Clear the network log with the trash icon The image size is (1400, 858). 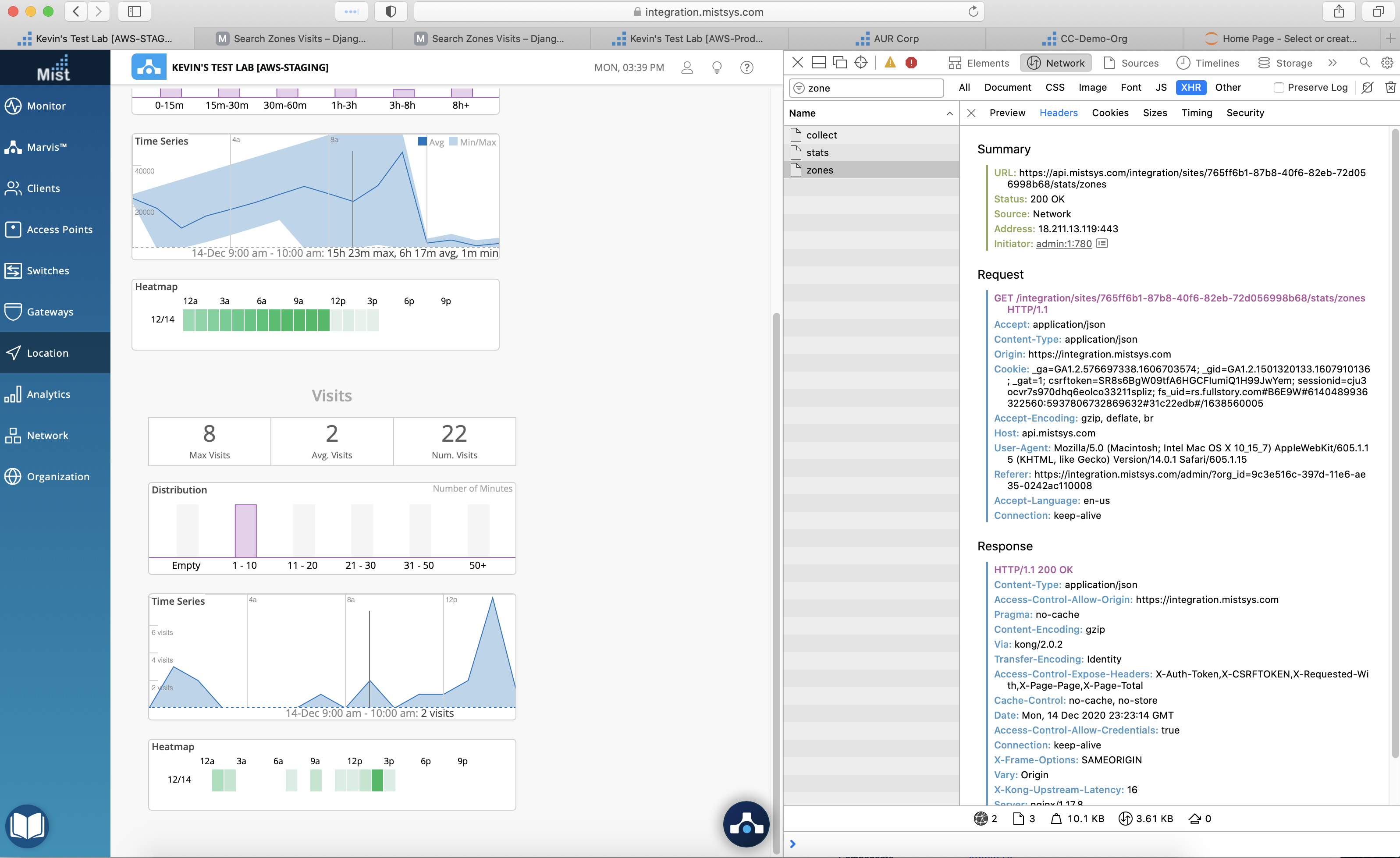point(1390,88)
